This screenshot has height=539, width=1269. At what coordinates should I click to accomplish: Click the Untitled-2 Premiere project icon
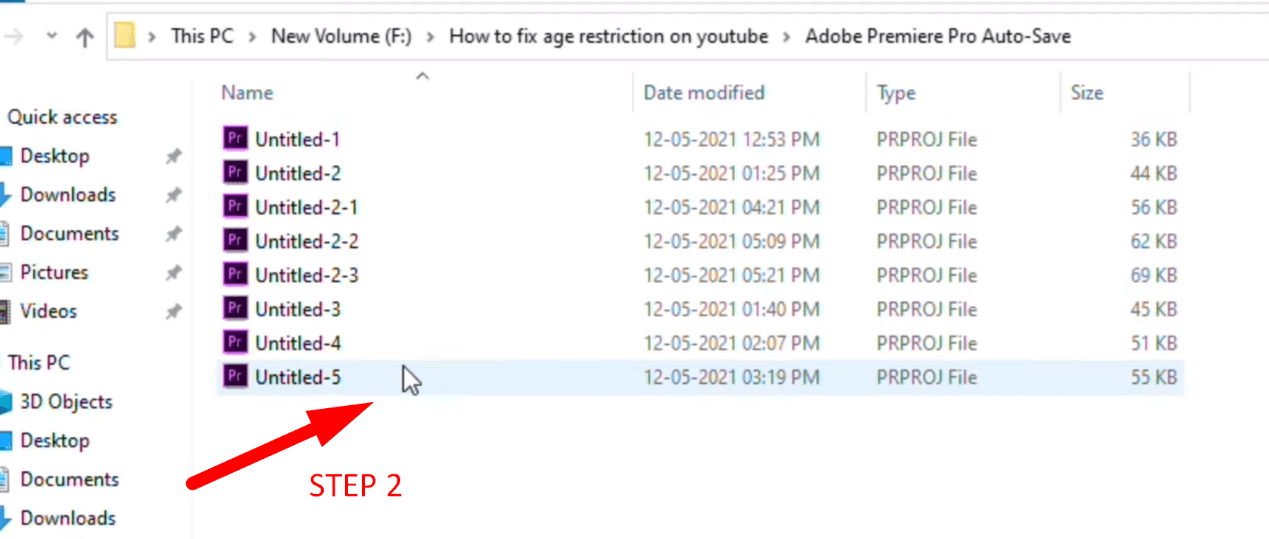(x=235, y=173)
